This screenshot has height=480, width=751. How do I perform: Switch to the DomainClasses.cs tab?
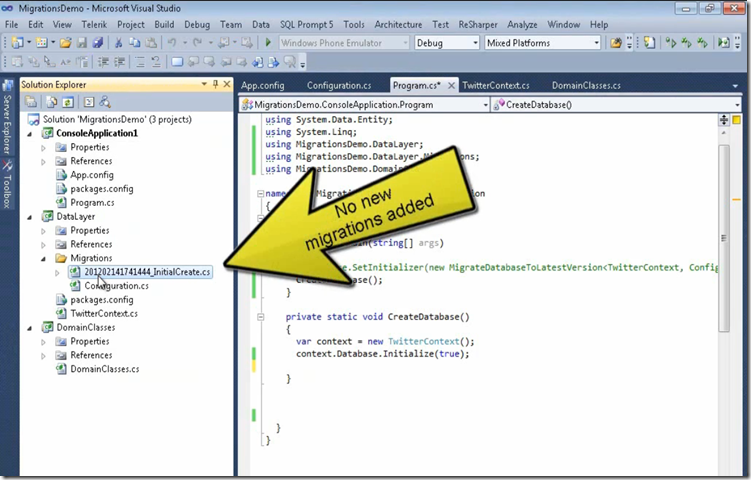click(586, 86)
